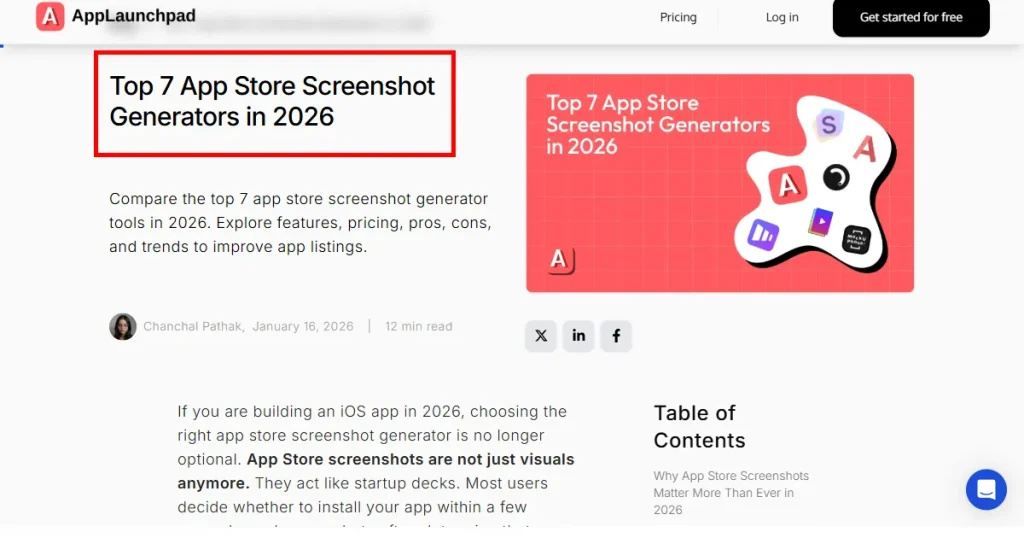The width and height of the screenshot is (1024, 538).
Task: Click Get started for free button
Action: click(911, 18)
